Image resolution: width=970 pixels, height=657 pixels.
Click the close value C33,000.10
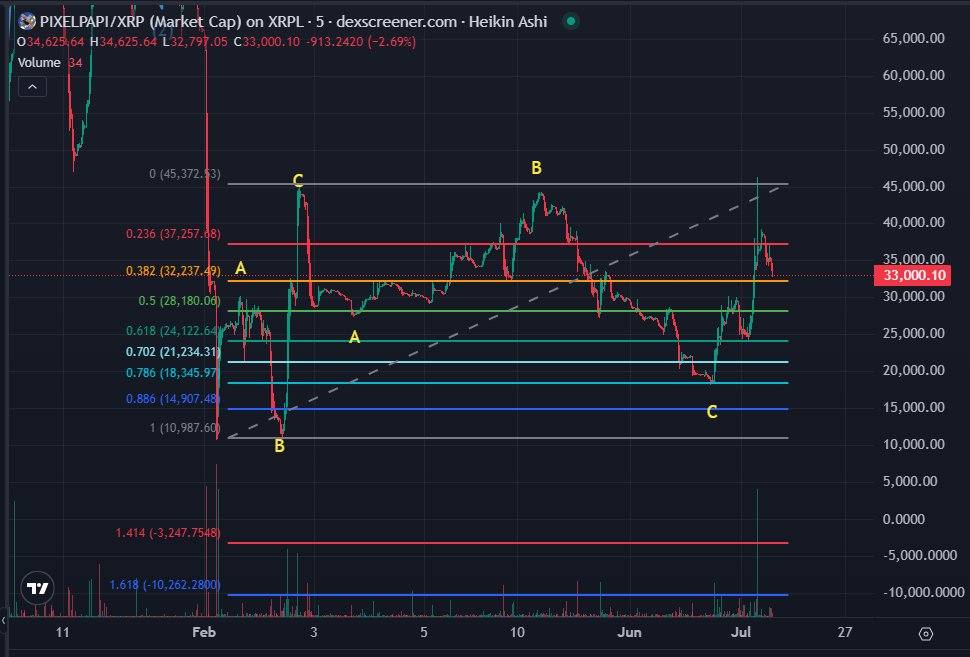pos(267,42)
